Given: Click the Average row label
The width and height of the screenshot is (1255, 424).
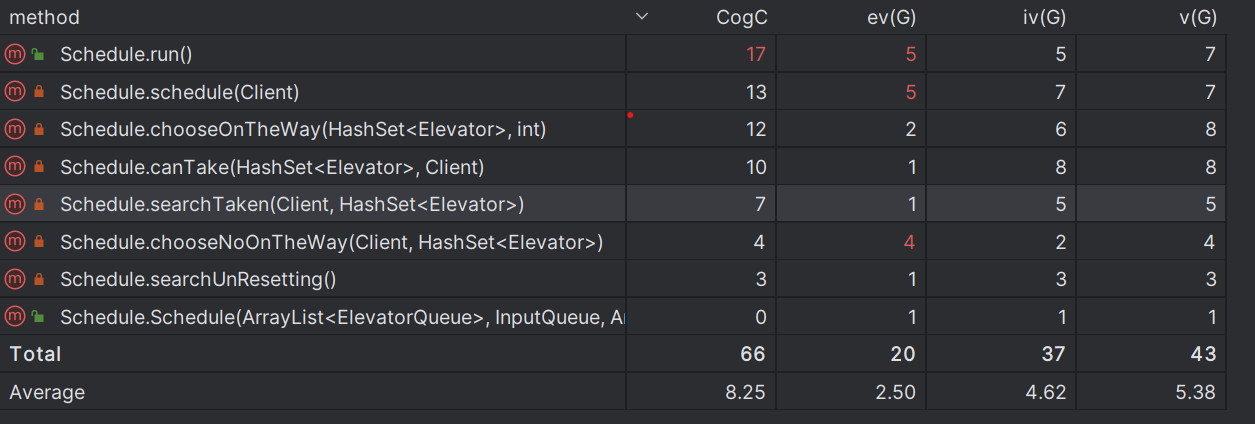Looking at the screenshot, I should [x=47, y=392].
